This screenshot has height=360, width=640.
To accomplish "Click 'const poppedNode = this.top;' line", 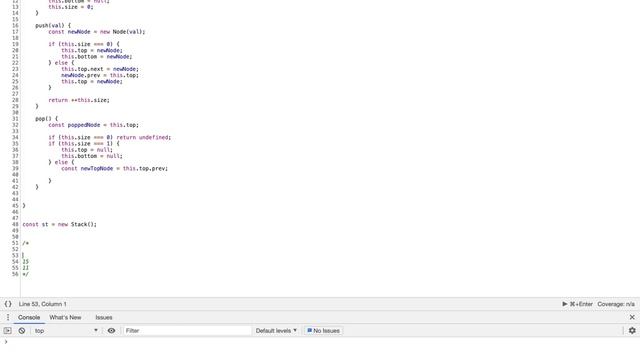I will 93,125.
